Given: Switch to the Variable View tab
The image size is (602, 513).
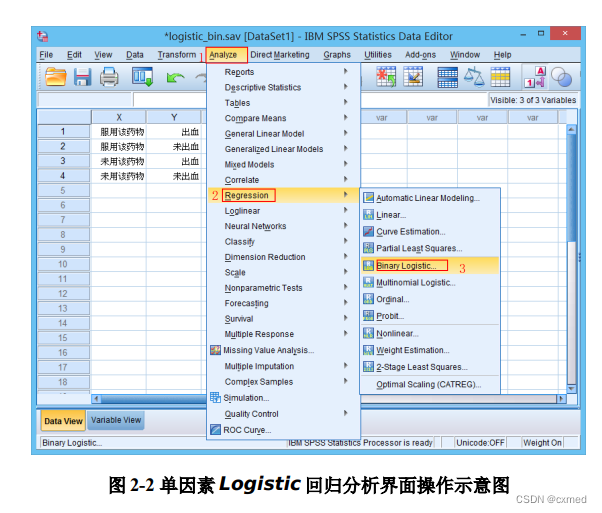Looking at the screenshot, I should 116,420.
